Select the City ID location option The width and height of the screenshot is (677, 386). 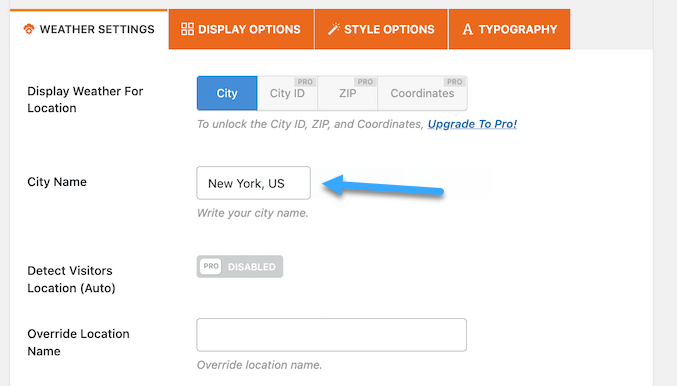[x=288, y=93]
